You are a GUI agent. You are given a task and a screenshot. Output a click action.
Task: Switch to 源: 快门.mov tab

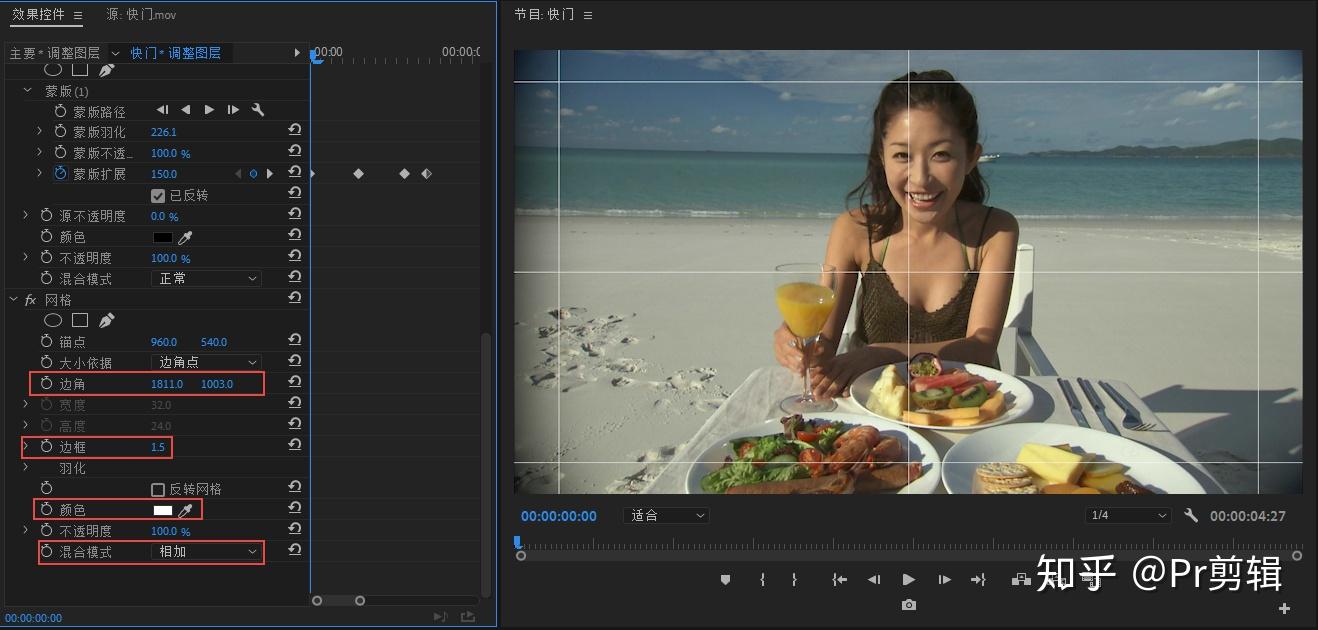pos(142,14)
